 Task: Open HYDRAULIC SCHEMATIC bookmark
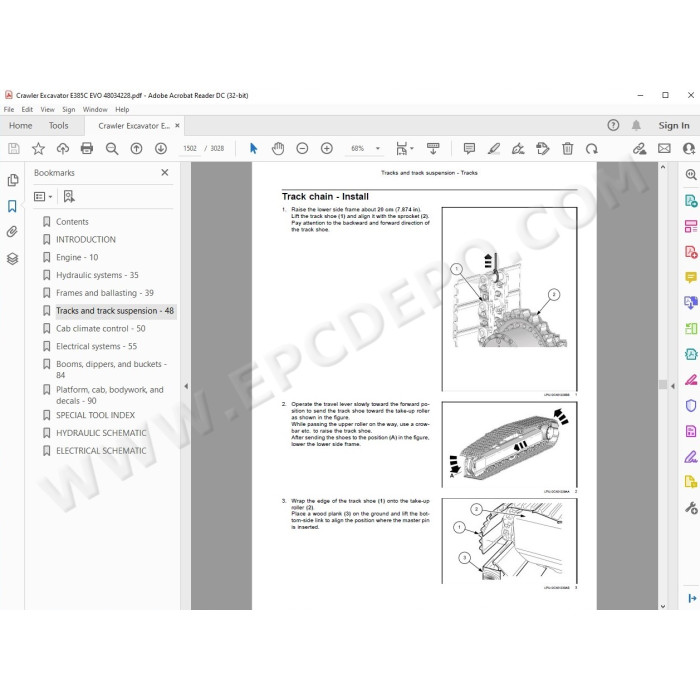click(x=101, y=433)
